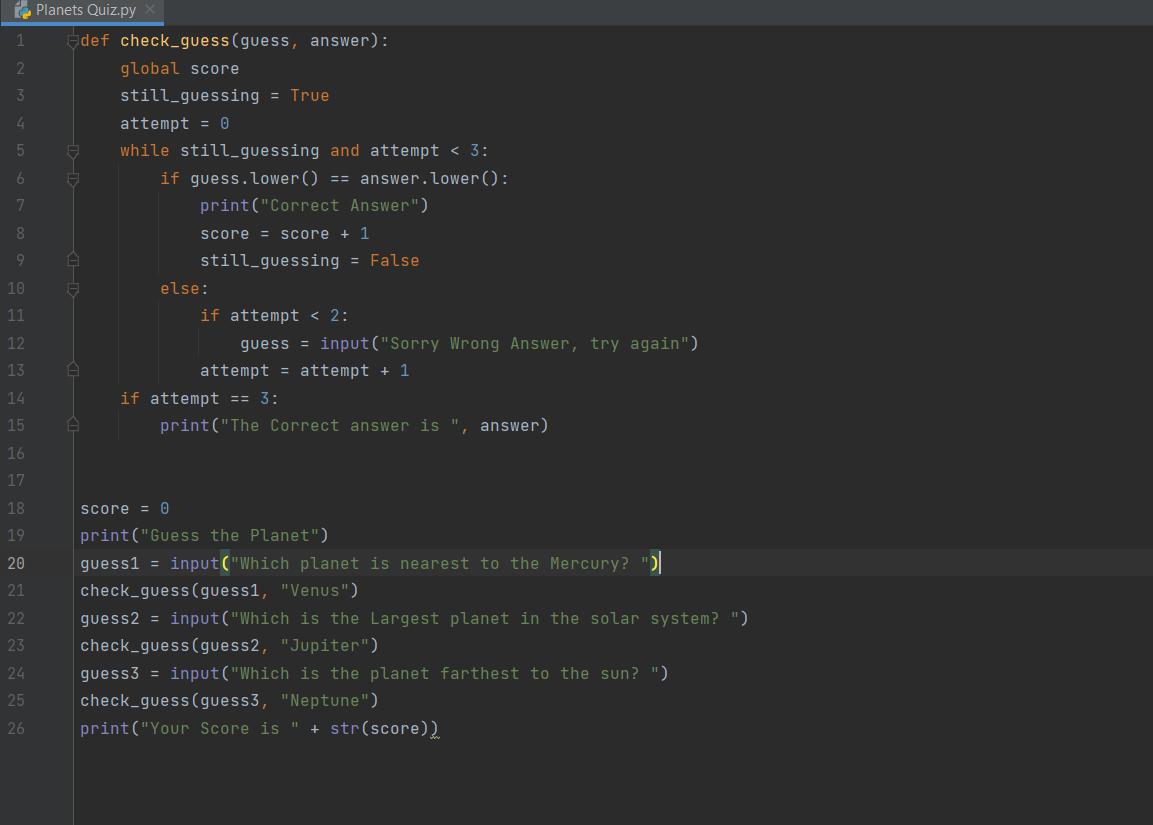This screenshot has height=825, width=1153.
Task: Click the "Jupiter" string on line 23
Action: coord(325,646)
